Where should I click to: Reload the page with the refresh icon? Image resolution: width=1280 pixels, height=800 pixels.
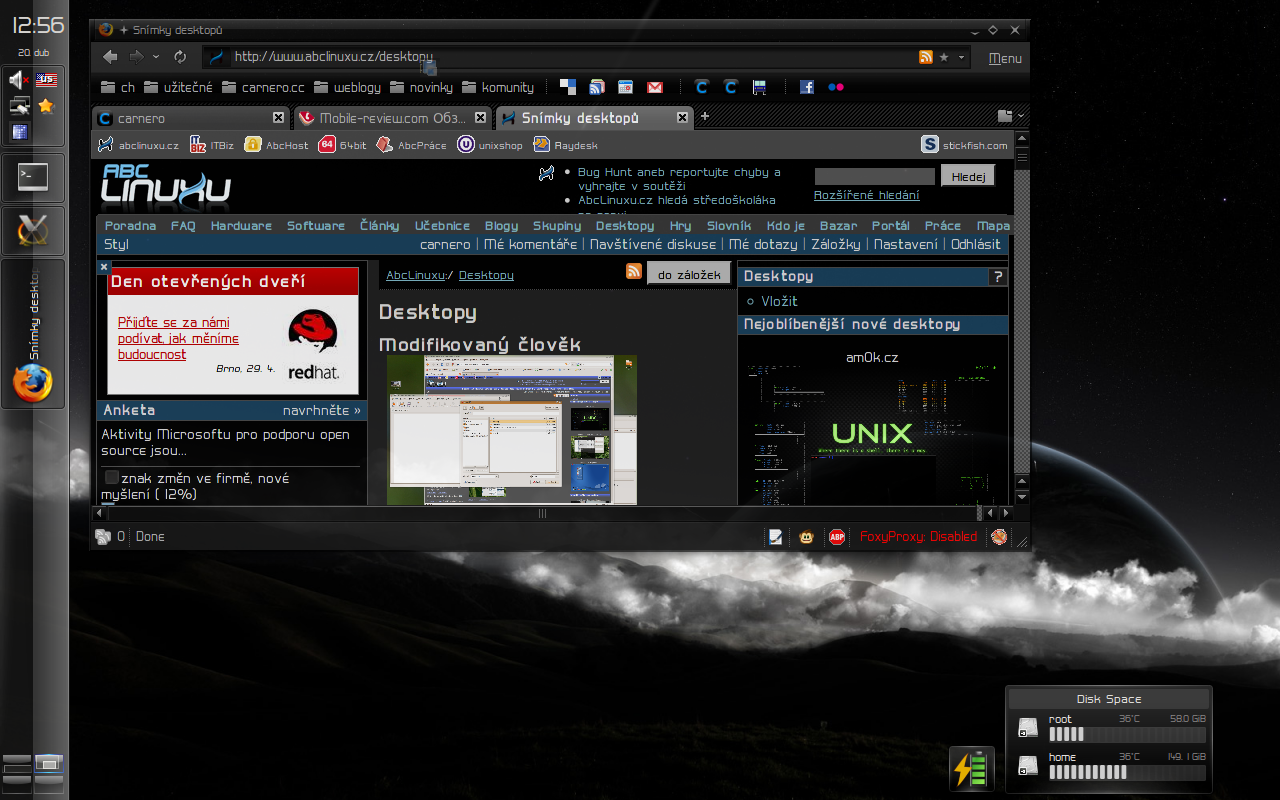180,57
